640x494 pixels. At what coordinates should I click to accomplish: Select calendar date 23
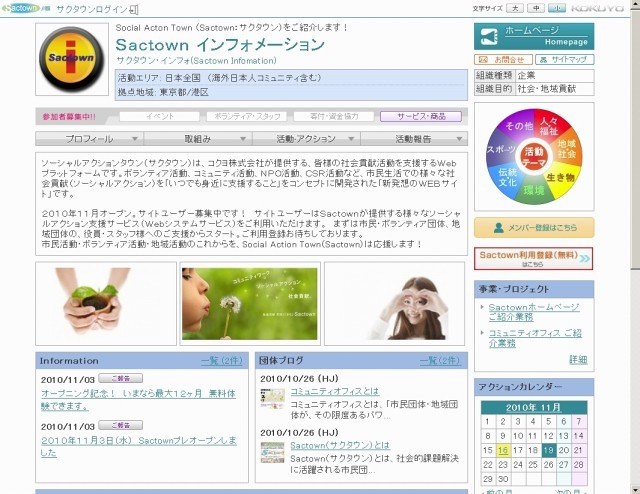503,465
